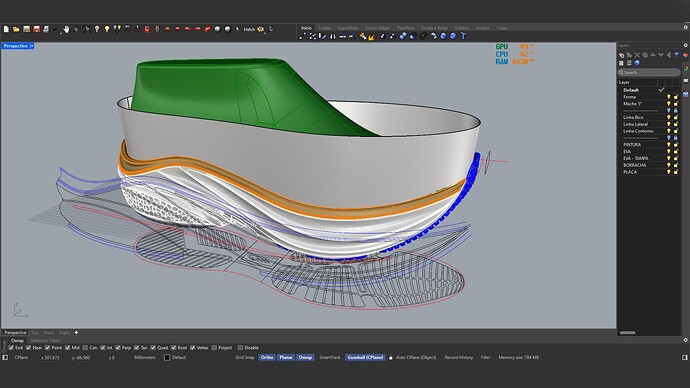This screenshot has width=690, height=388.
Task: Open the Sólidos toolbar tab
Action: (x=462, y=28)
